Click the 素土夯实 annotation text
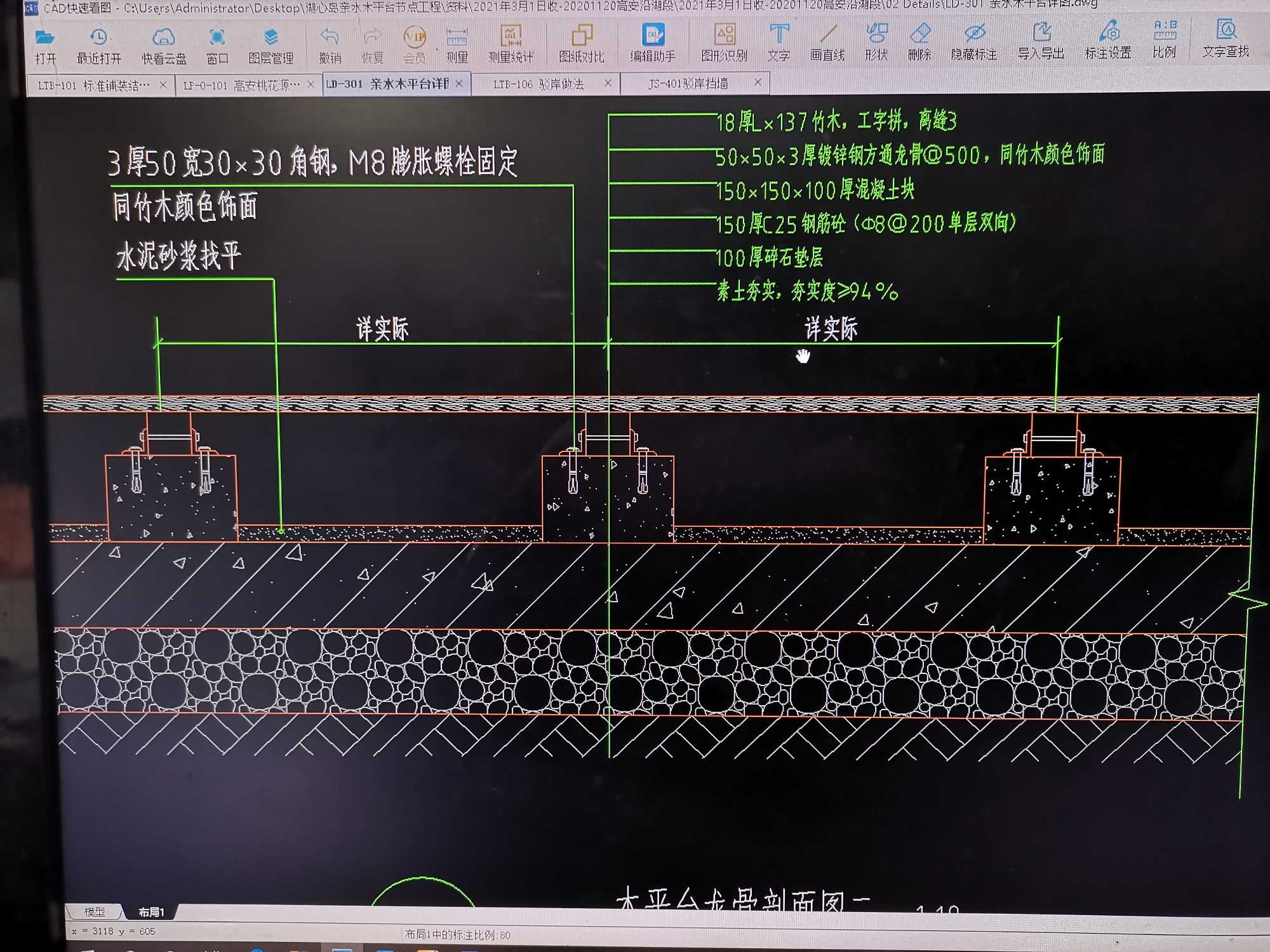 pos(808,291)
